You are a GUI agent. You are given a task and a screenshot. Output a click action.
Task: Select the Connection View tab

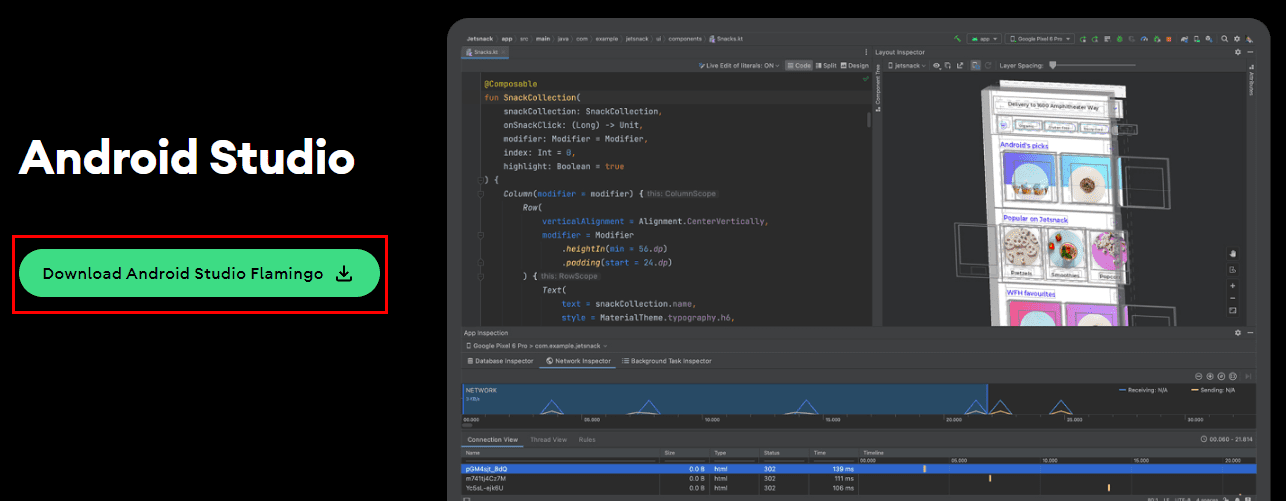(491, 439)
